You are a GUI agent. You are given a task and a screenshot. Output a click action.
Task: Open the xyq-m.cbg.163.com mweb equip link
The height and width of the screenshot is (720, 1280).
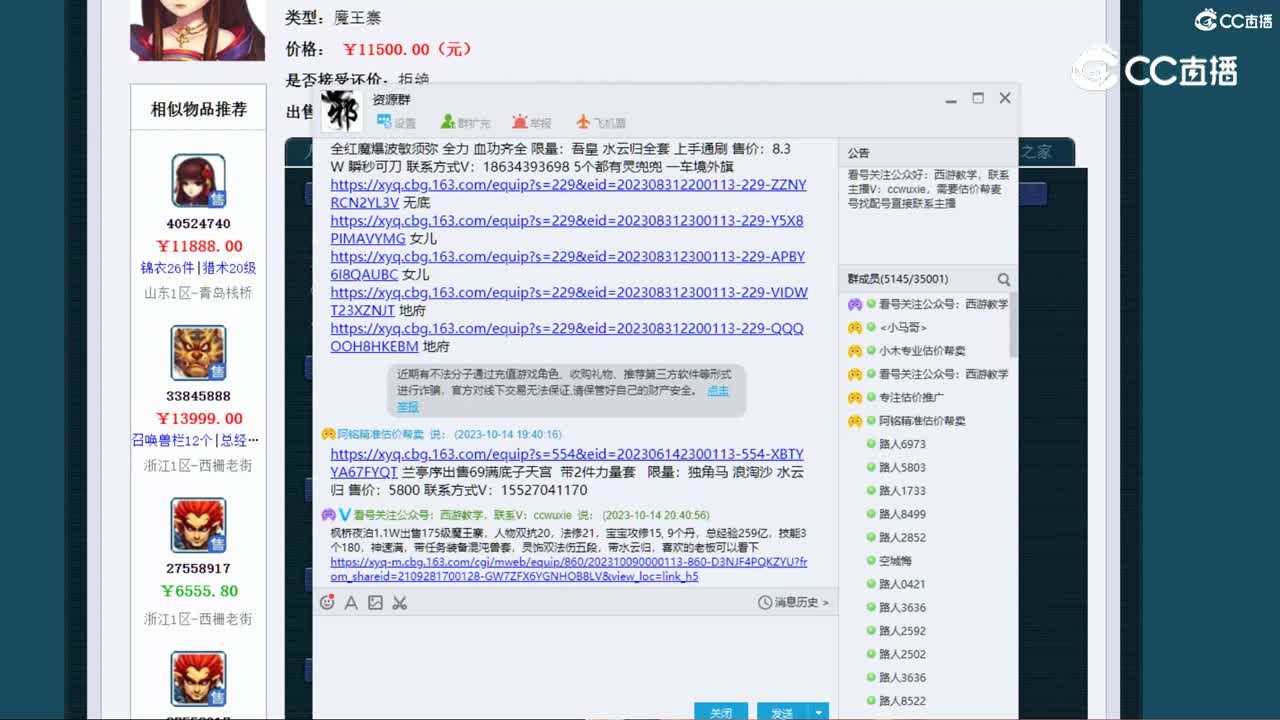coord(569,569)
